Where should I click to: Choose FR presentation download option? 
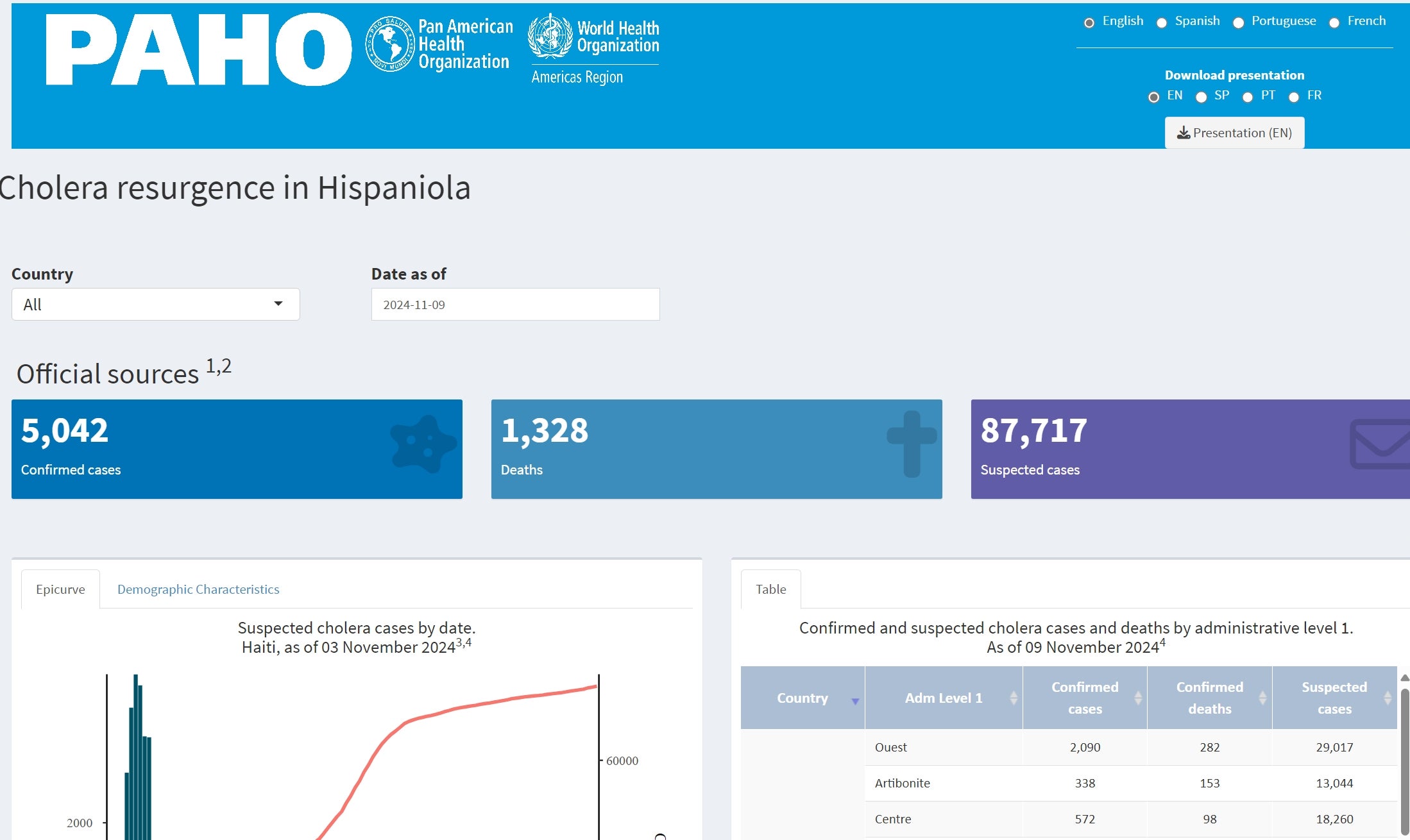(x=1293, y=97)
